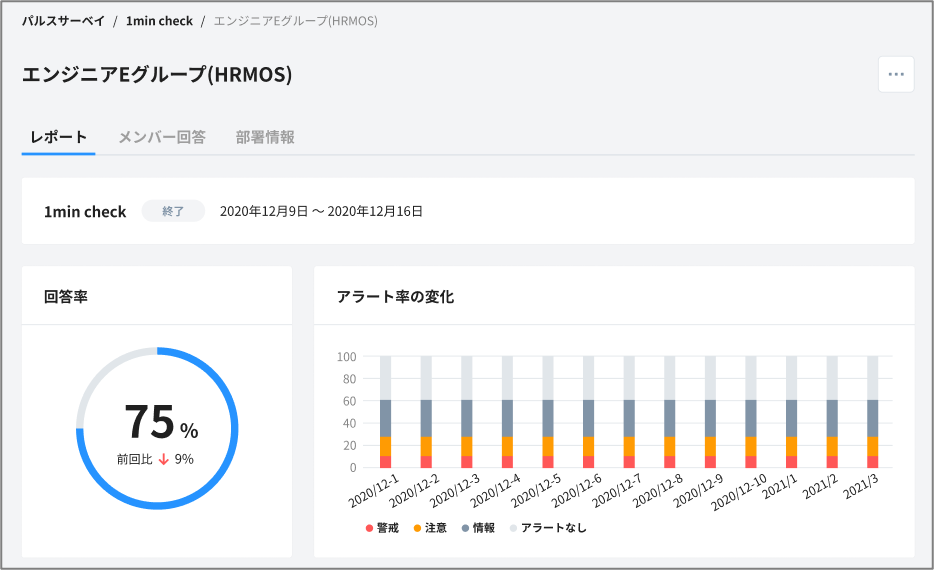This screenshot has height=570, width=934.
Task: Click the 終了 status badge
Action: pyautogui.click(x=173, y=211)
